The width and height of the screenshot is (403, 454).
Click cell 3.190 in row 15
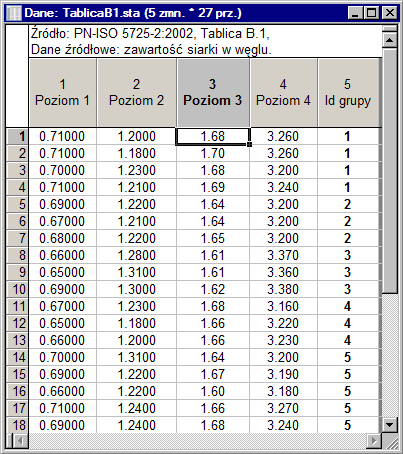tap(283, 374)
